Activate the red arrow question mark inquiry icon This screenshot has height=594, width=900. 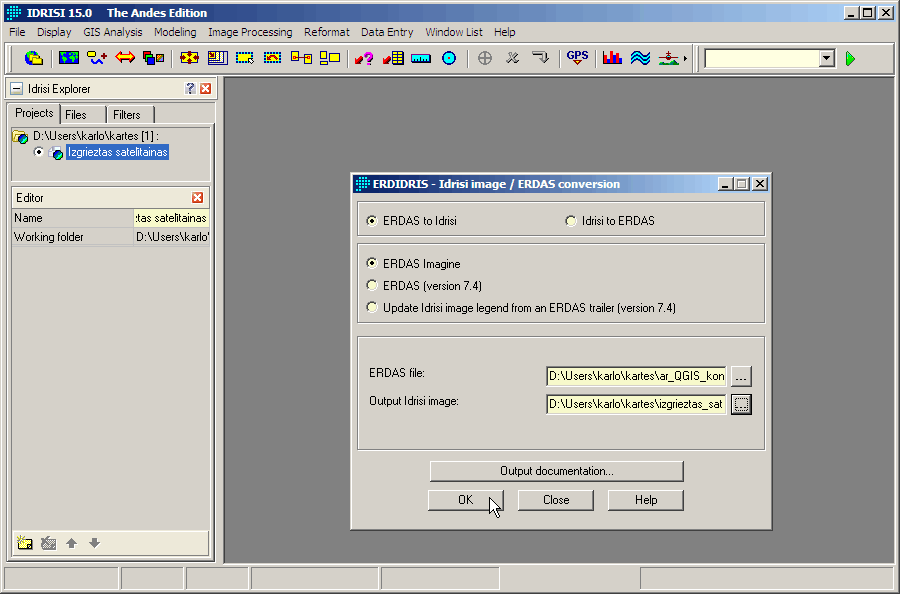pyautogui.click(x=364, y=58)
